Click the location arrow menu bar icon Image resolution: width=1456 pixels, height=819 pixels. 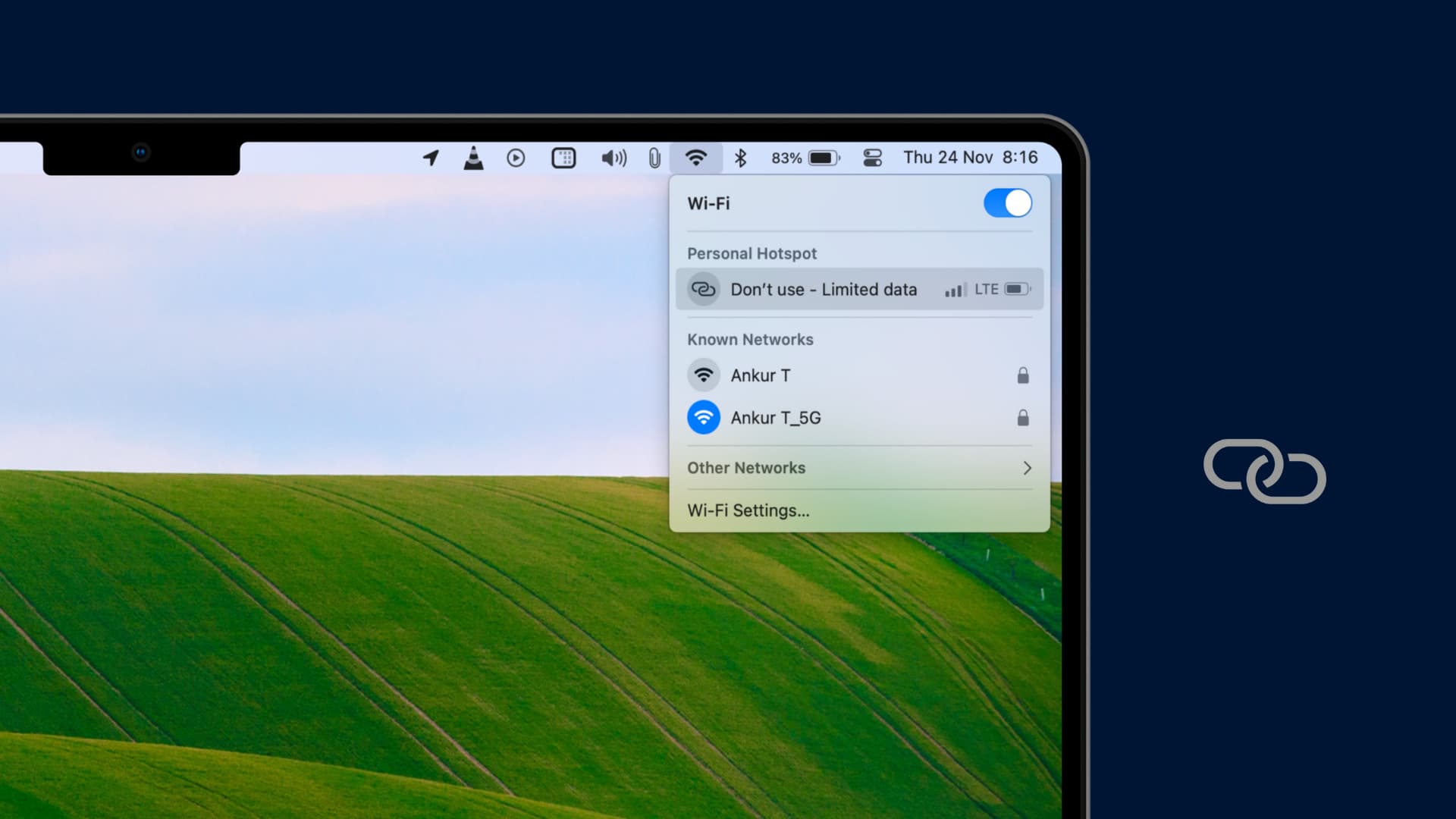point(431,158)
